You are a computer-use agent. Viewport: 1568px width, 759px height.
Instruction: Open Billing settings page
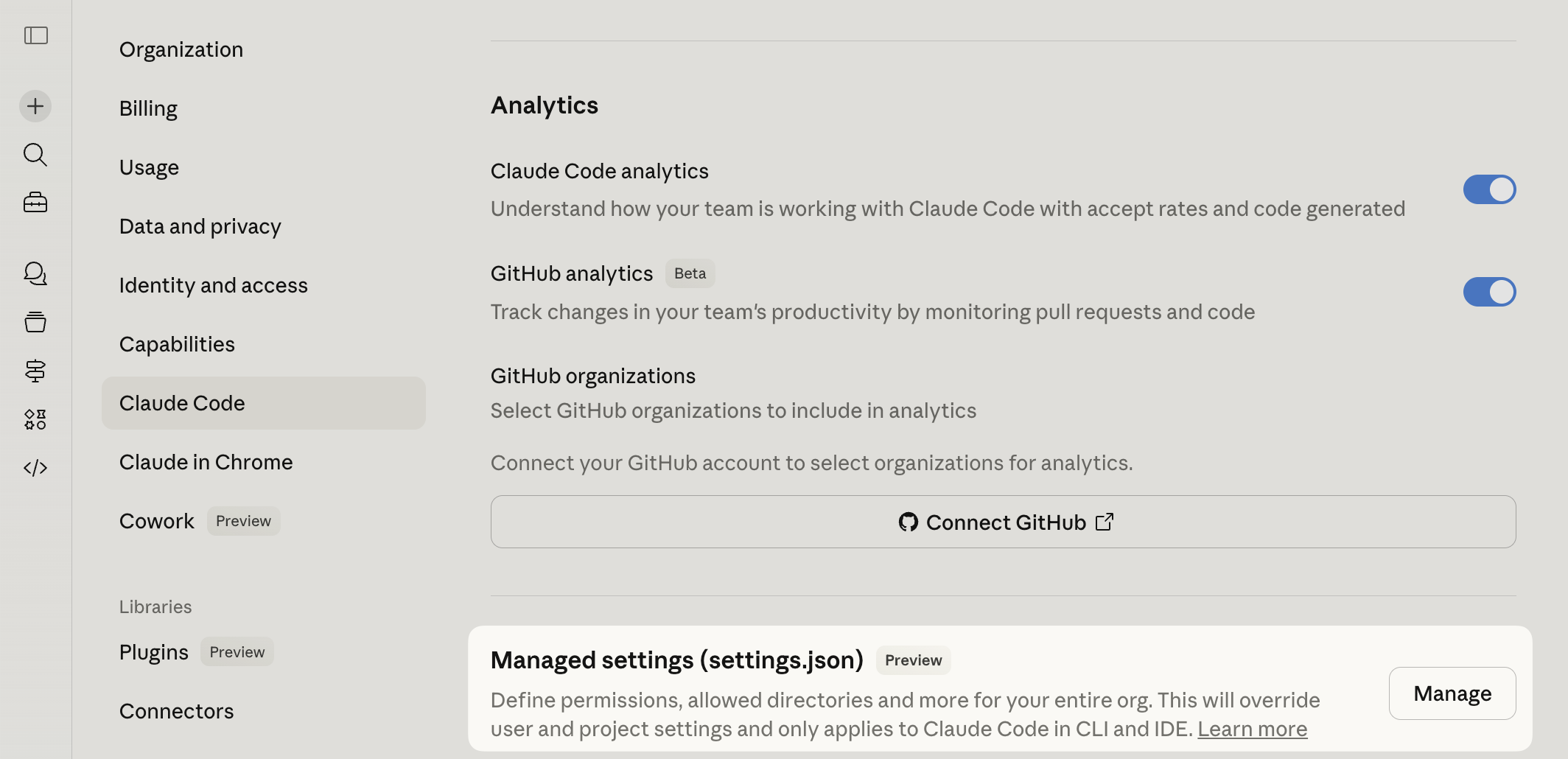click(148, 108)
